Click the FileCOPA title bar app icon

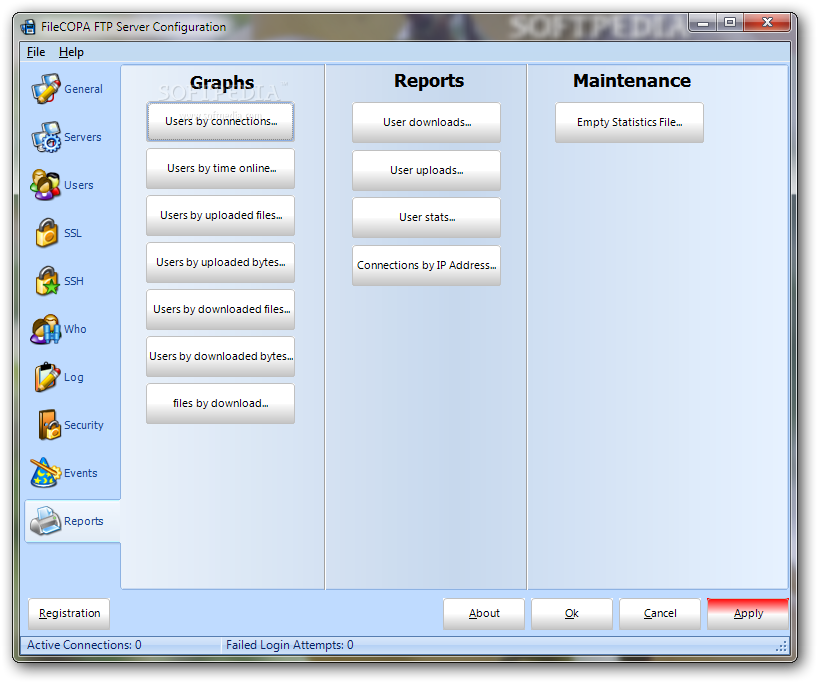click(x=28, y=27)
